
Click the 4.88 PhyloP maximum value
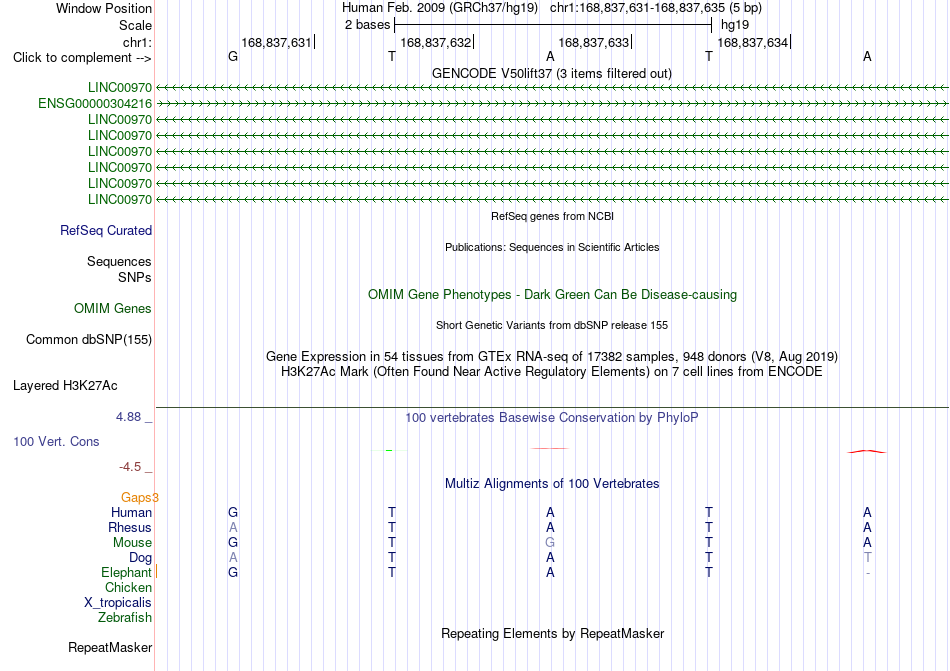click(x=128, y=417)
